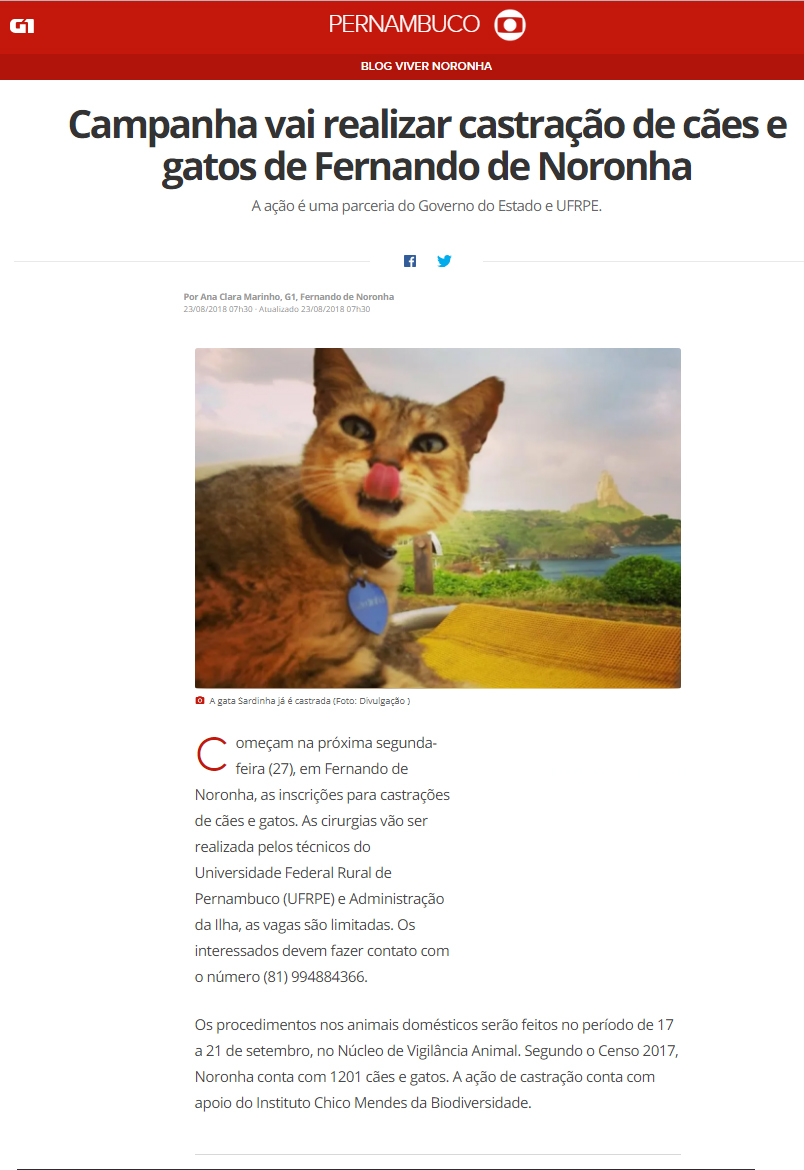Click the phone number (81) 994884366
804x1170 pixels.
coord(314,977)
